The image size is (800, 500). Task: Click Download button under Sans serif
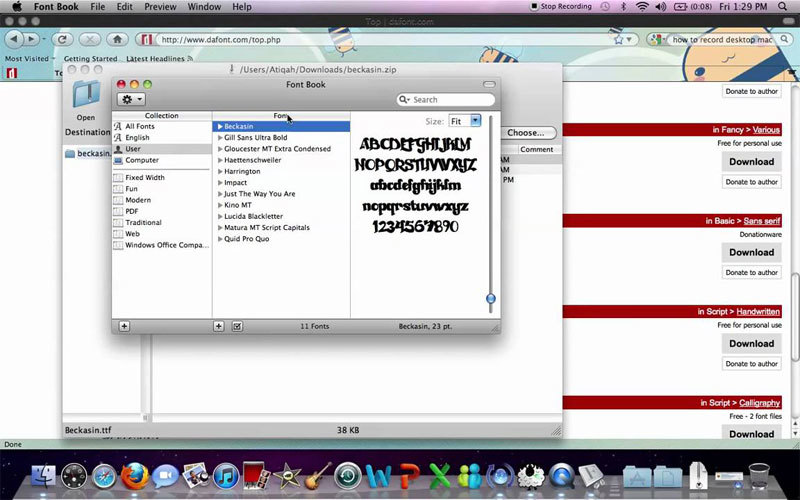tap(751, 252)
